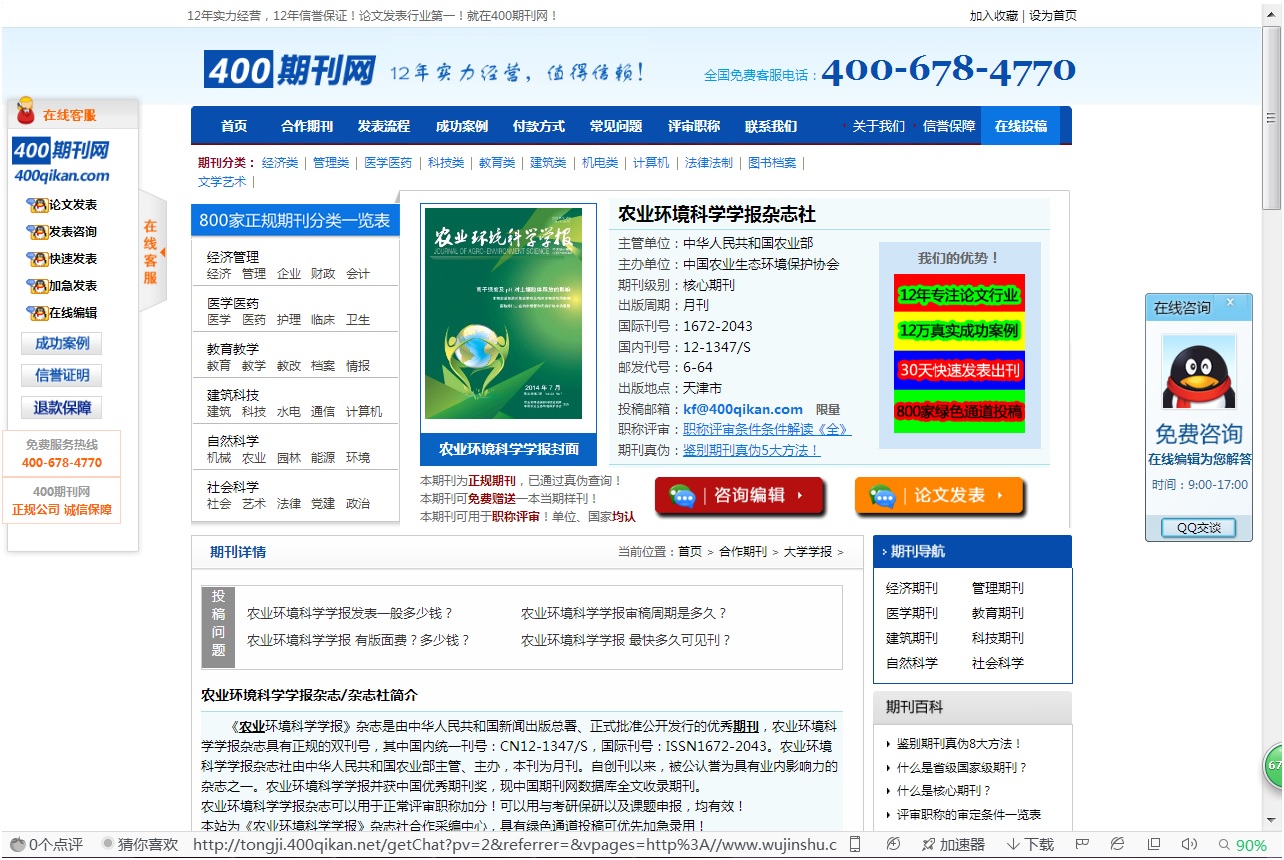Open the 评审职称 navigation item
Image resolution: width=1284 pixels, height=860 pixels.
(x=694, y=127)
